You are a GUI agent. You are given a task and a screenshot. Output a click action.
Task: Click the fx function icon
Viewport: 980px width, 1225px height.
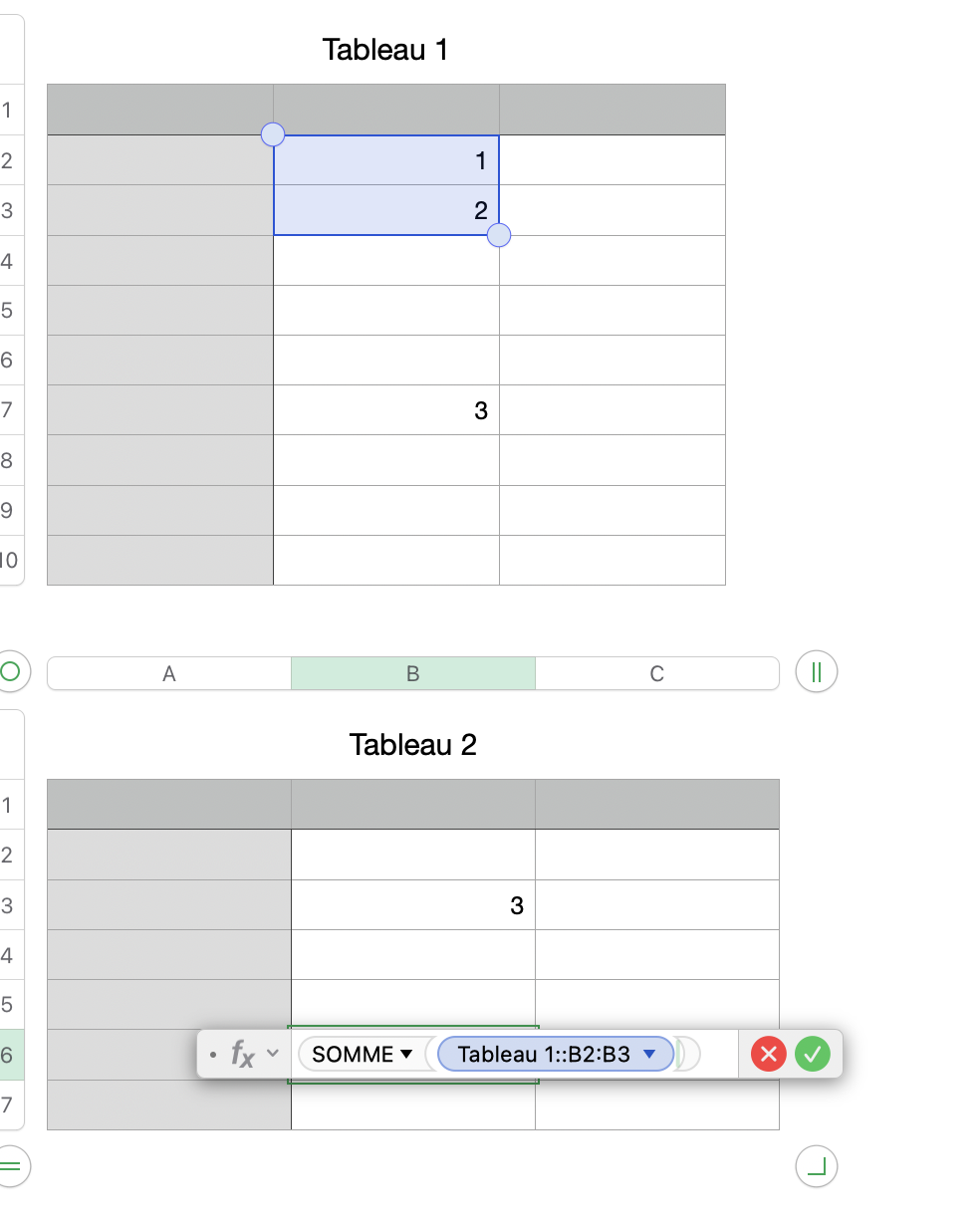(x=242, y=1054)
